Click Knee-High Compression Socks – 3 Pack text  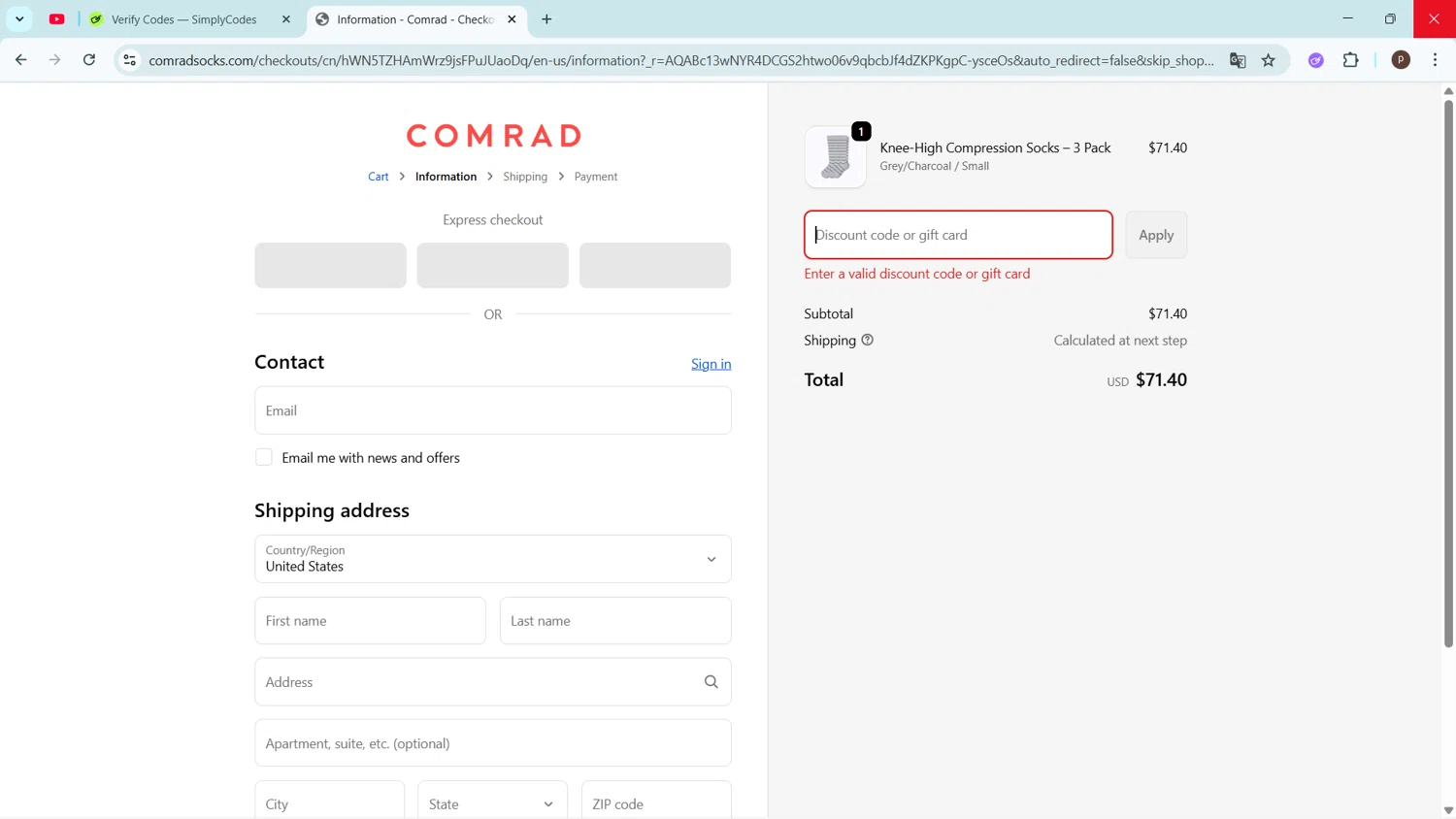[x=995, y=147]
